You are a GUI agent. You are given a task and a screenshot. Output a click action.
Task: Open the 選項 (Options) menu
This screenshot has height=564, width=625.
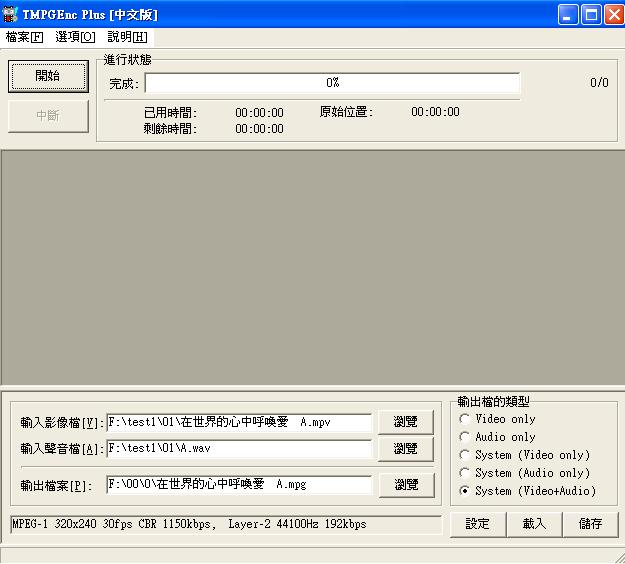[75, 37]
